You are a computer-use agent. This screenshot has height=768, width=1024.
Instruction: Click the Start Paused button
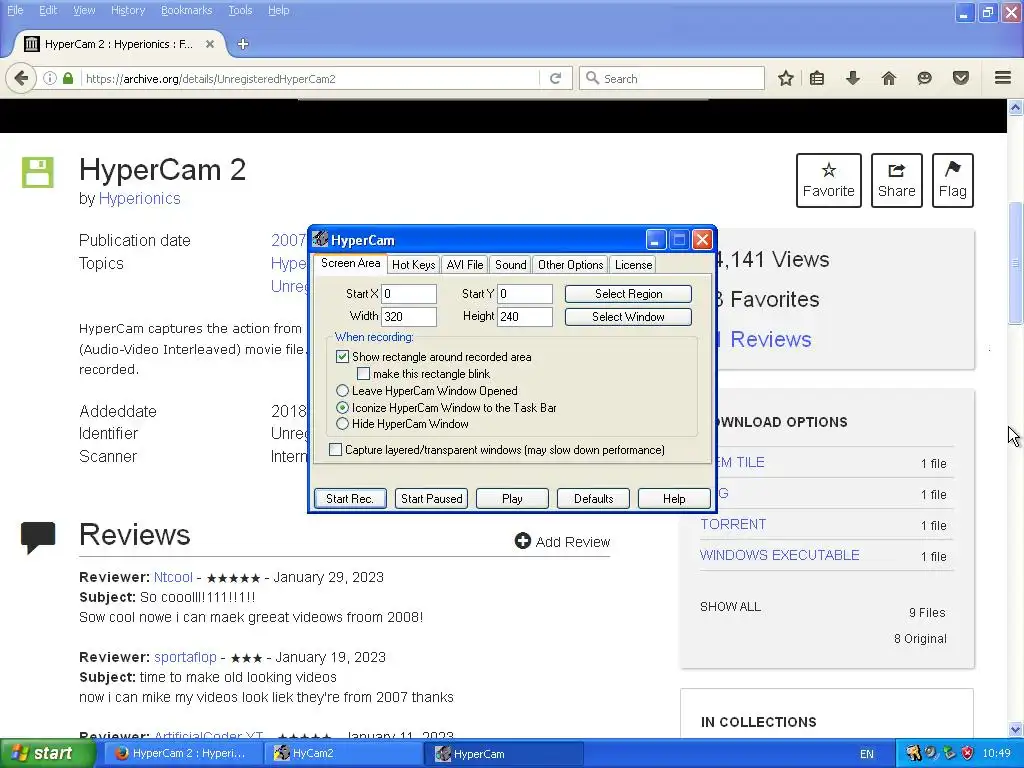coord(432,498)
